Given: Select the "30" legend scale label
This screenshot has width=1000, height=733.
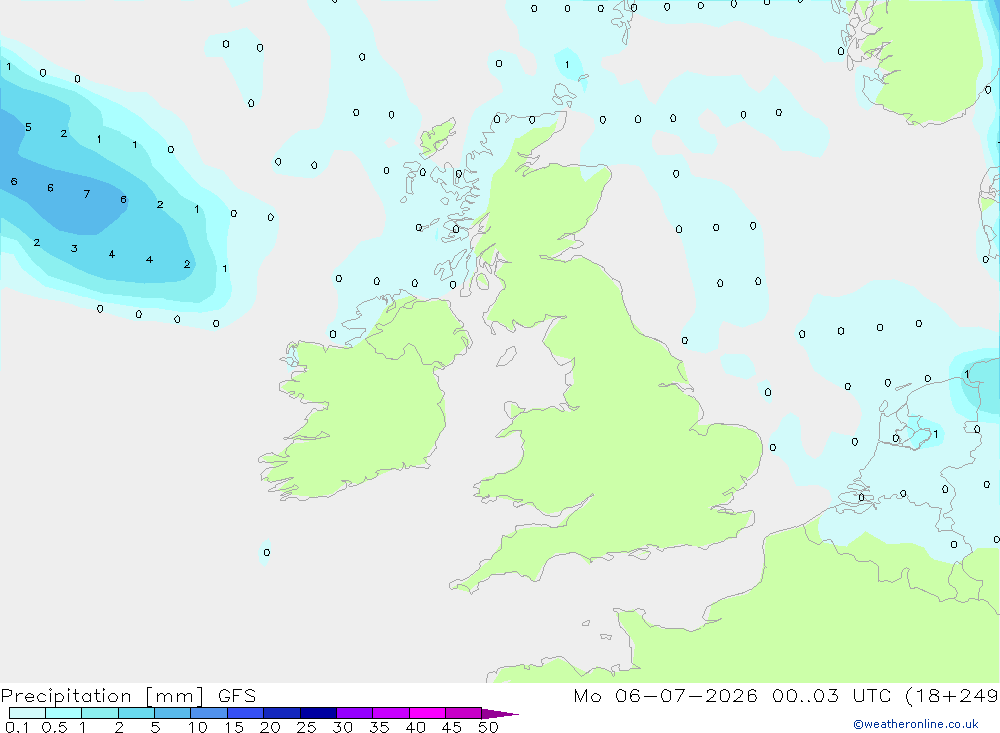Looking at the screenshot, I should tap(342, 727).
